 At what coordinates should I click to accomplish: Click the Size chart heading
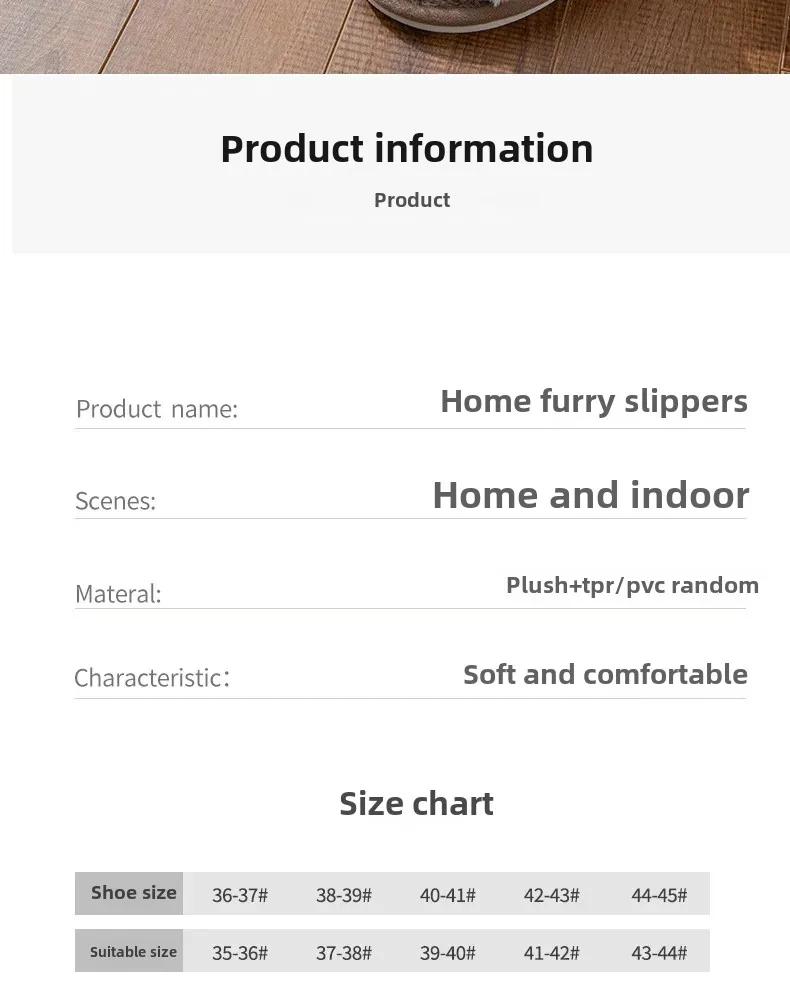(416, 804)
